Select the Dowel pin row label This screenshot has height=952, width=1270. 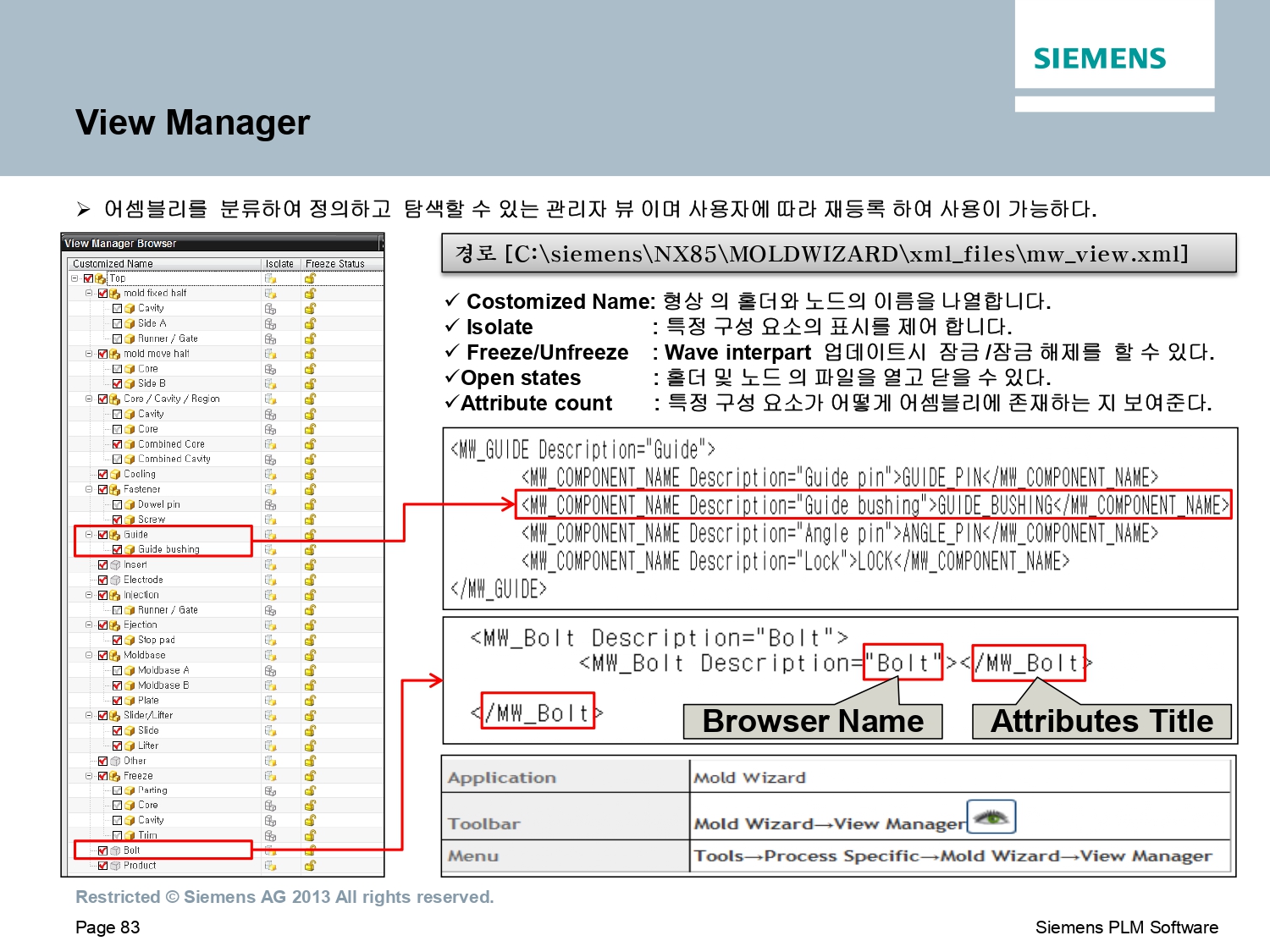coord(159,504)
